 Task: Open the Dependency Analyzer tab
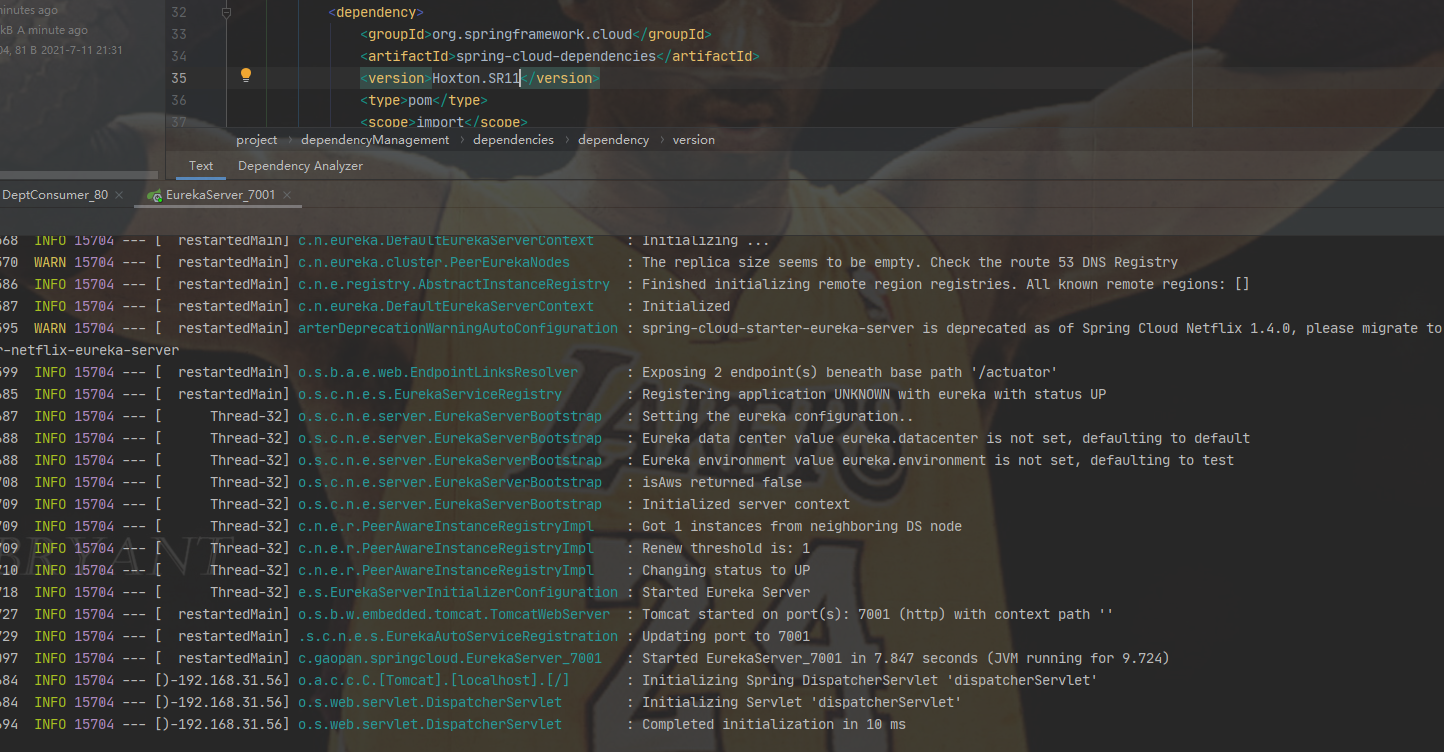(x=300, y=166)
